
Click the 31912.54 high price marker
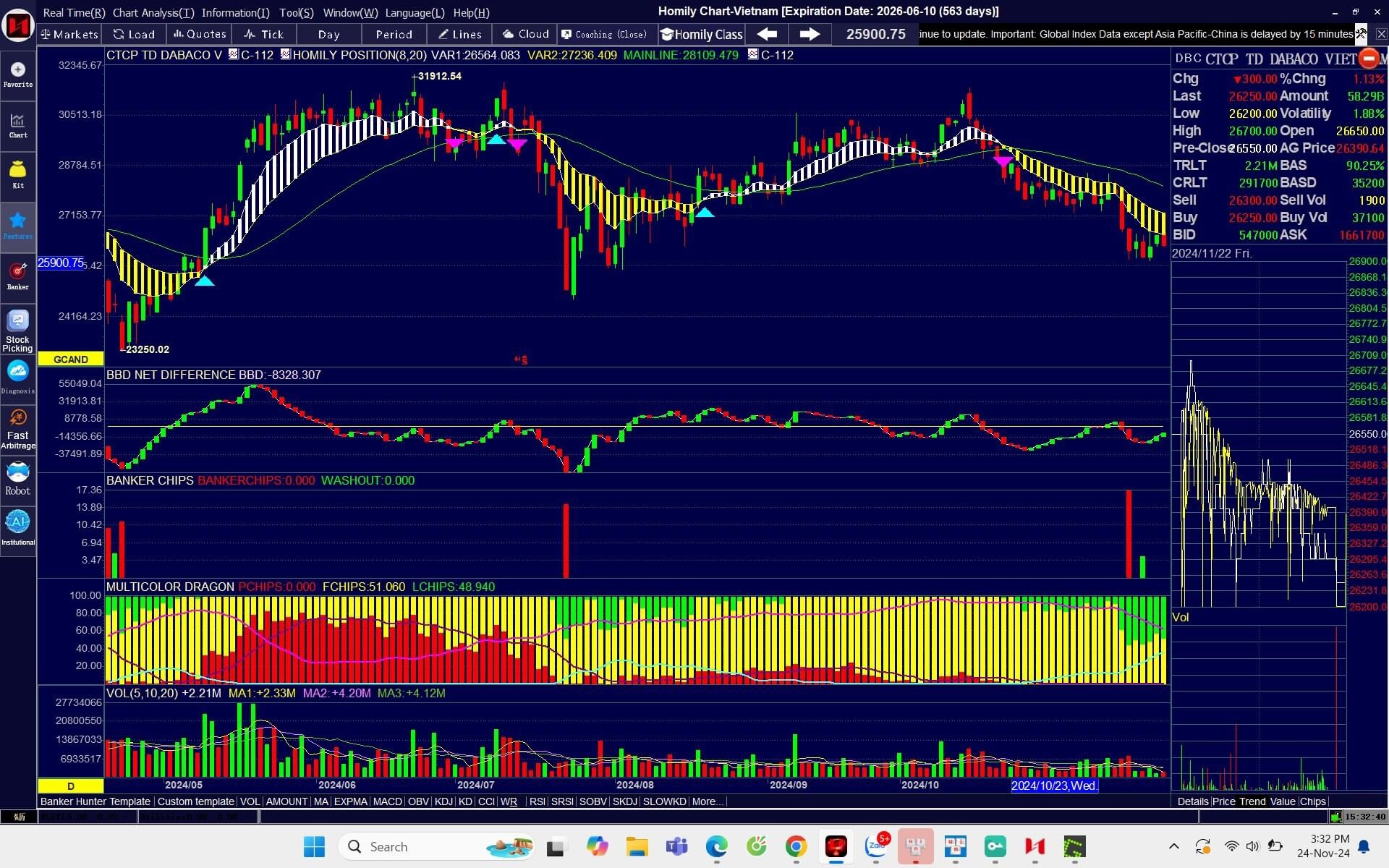coord(438,76)
